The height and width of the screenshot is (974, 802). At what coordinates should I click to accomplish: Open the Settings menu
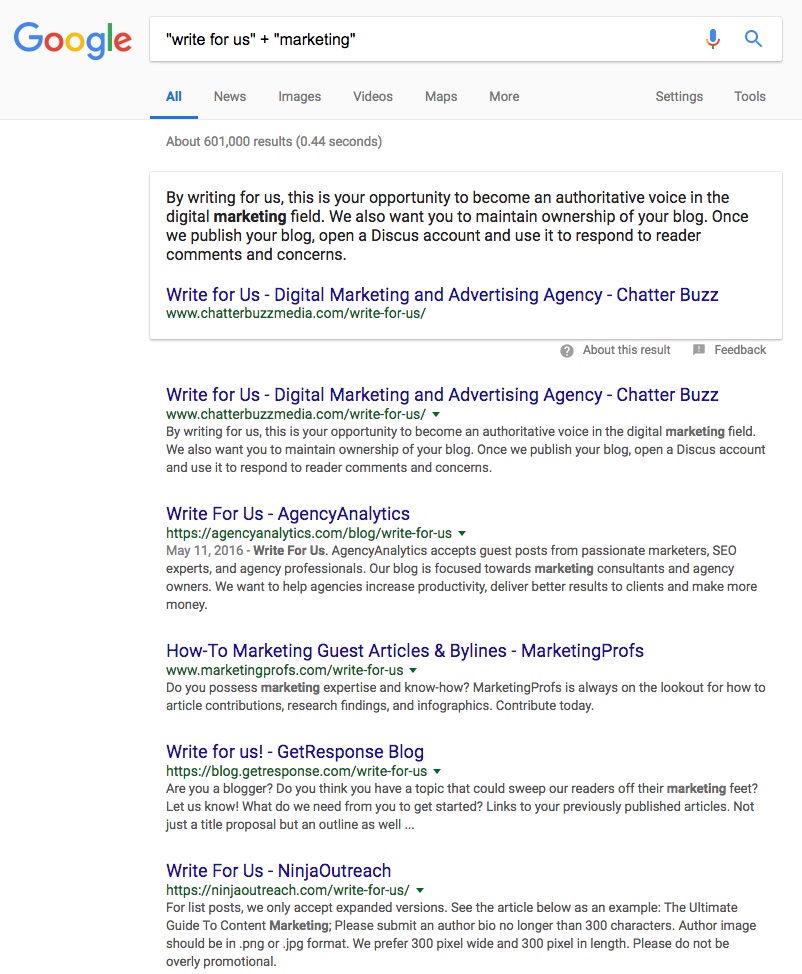[x=679, y=96]
